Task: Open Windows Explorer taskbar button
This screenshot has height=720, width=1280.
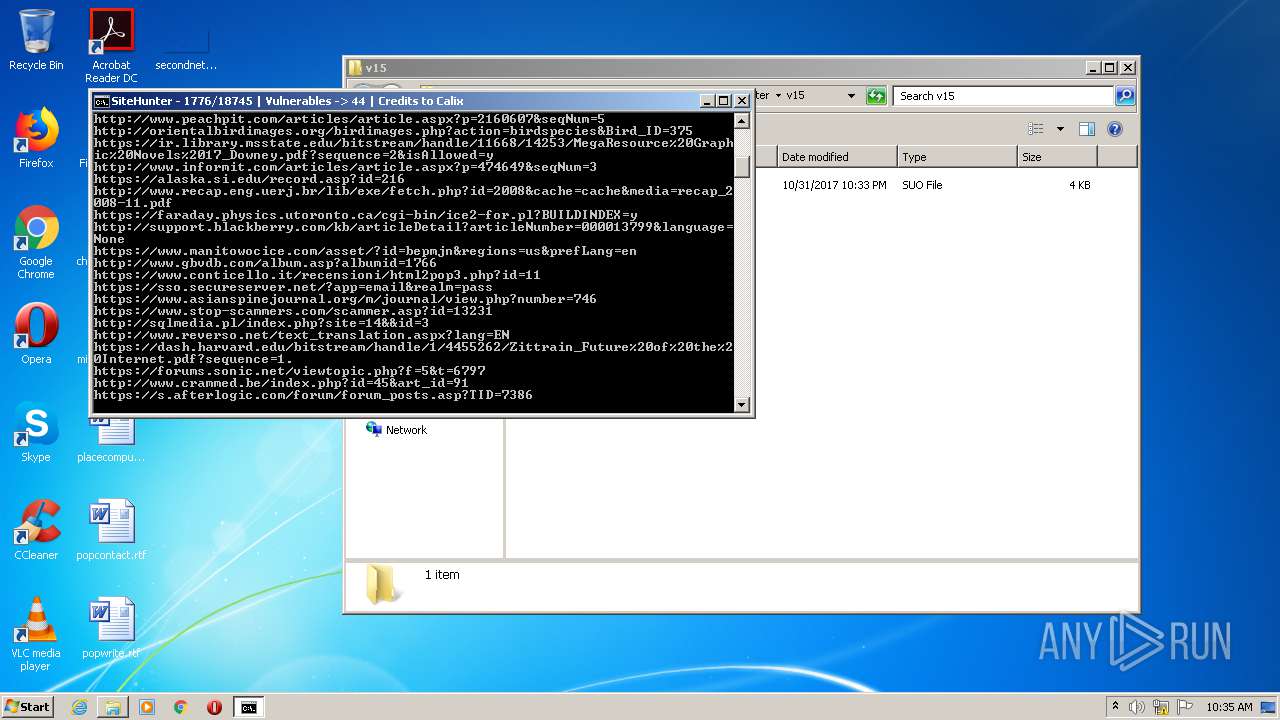Action: coord(113,707)
